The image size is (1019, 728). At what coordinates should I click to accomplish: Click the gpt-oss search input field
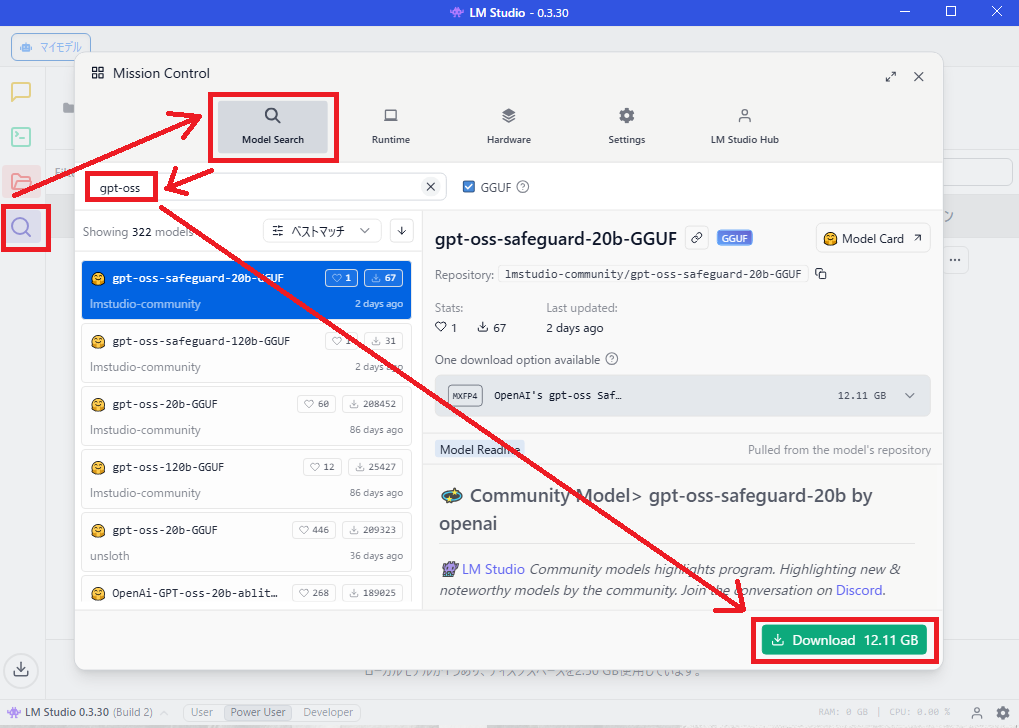tap(266, 187)
